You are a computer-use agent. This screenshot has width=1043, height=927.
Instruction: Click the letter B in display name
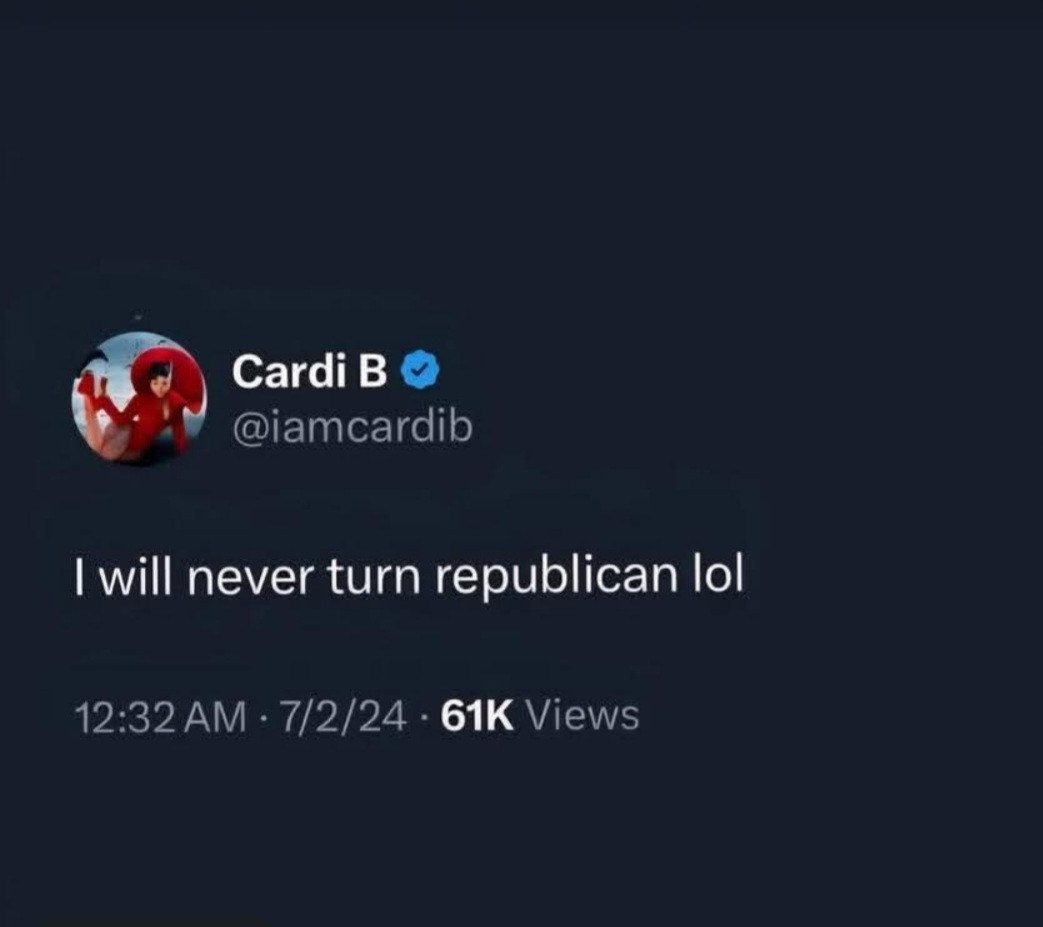click(x=373, y=371)
